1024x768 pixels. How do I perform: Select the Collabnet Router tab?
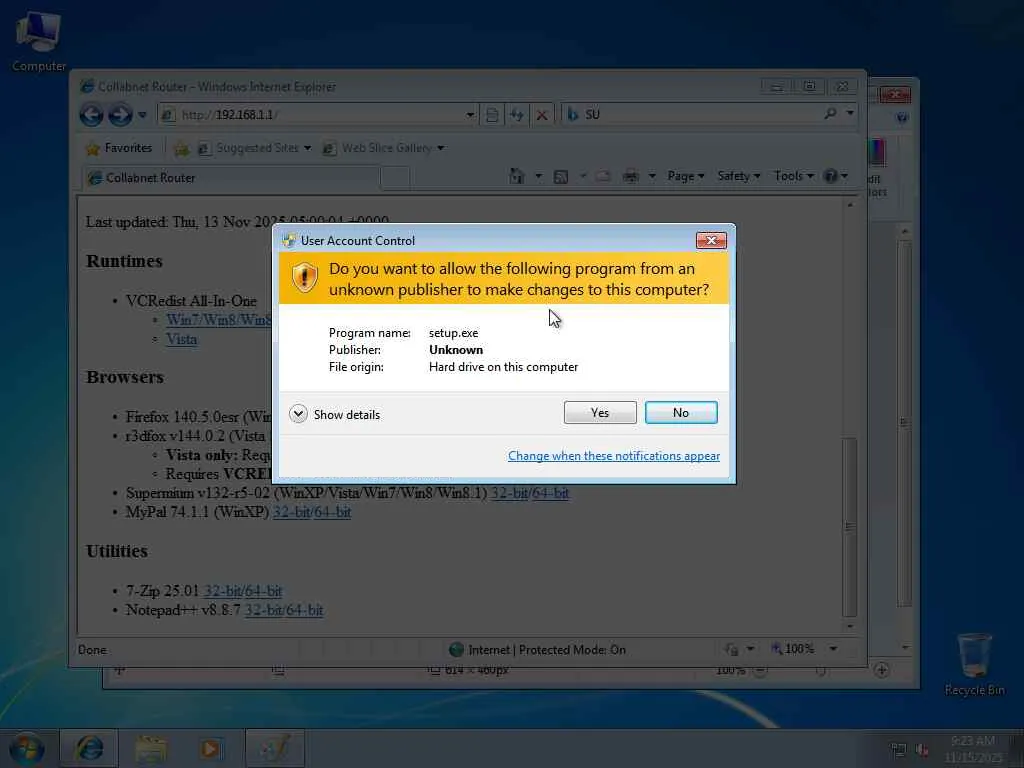230,178
